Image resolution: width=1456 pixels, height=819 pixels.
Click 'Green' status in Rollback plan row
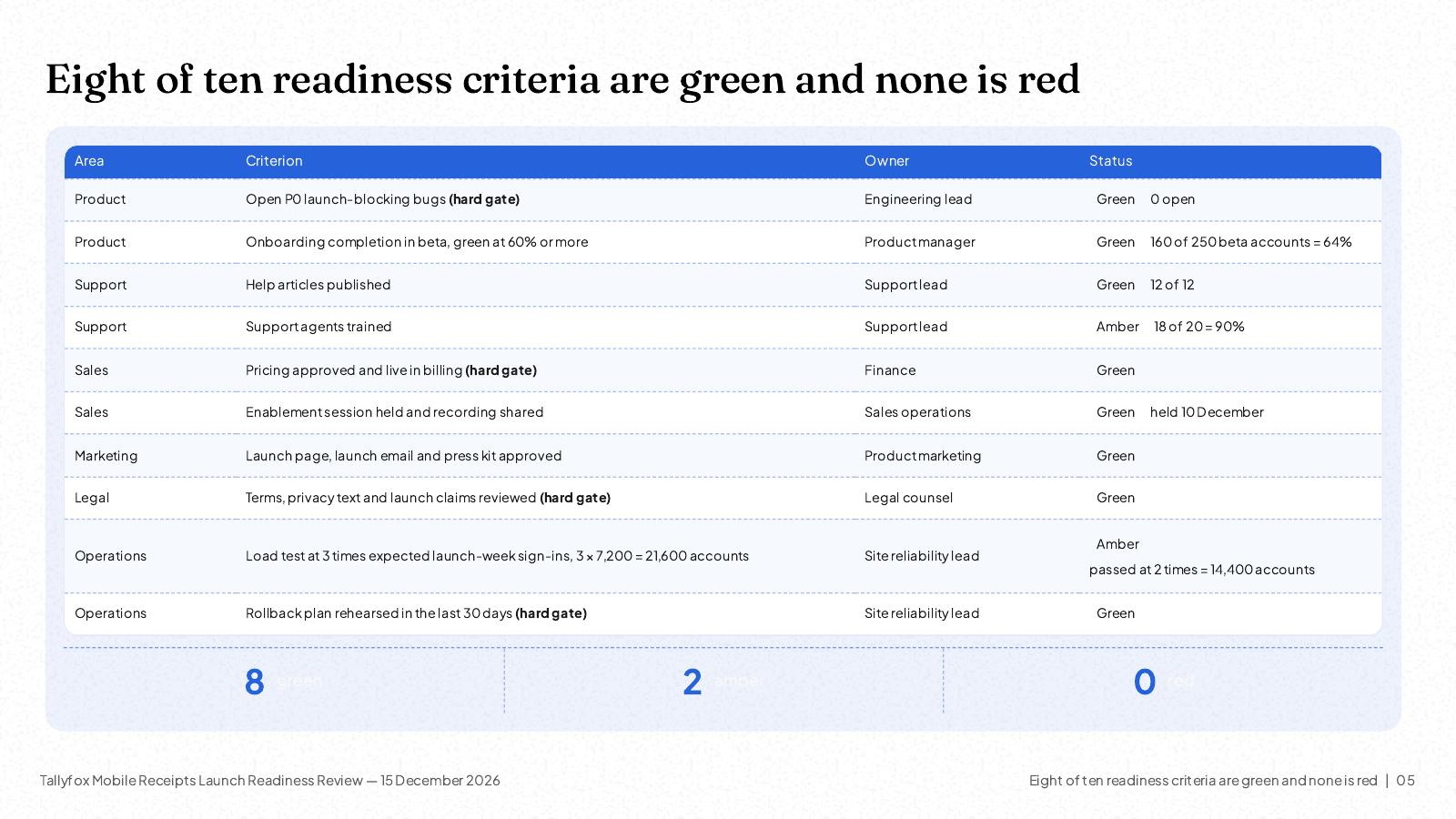pyautogui.click(x=1116, y=613)
